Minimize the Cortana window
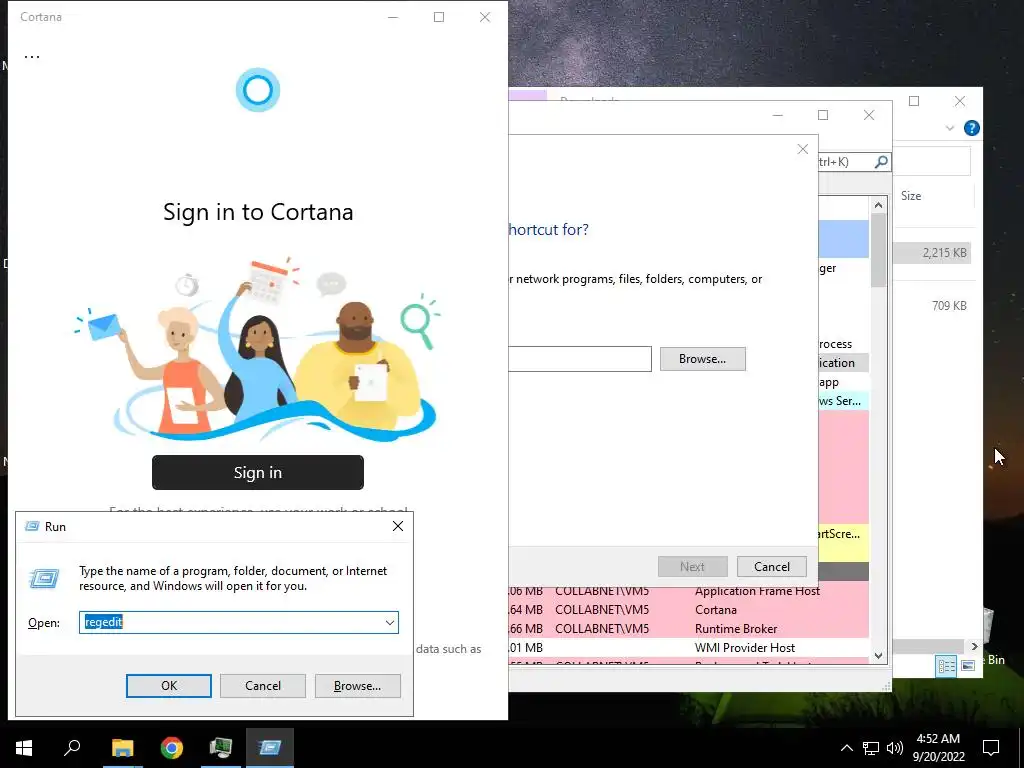Screen dimensions: 1024x768 coord(393,17)
